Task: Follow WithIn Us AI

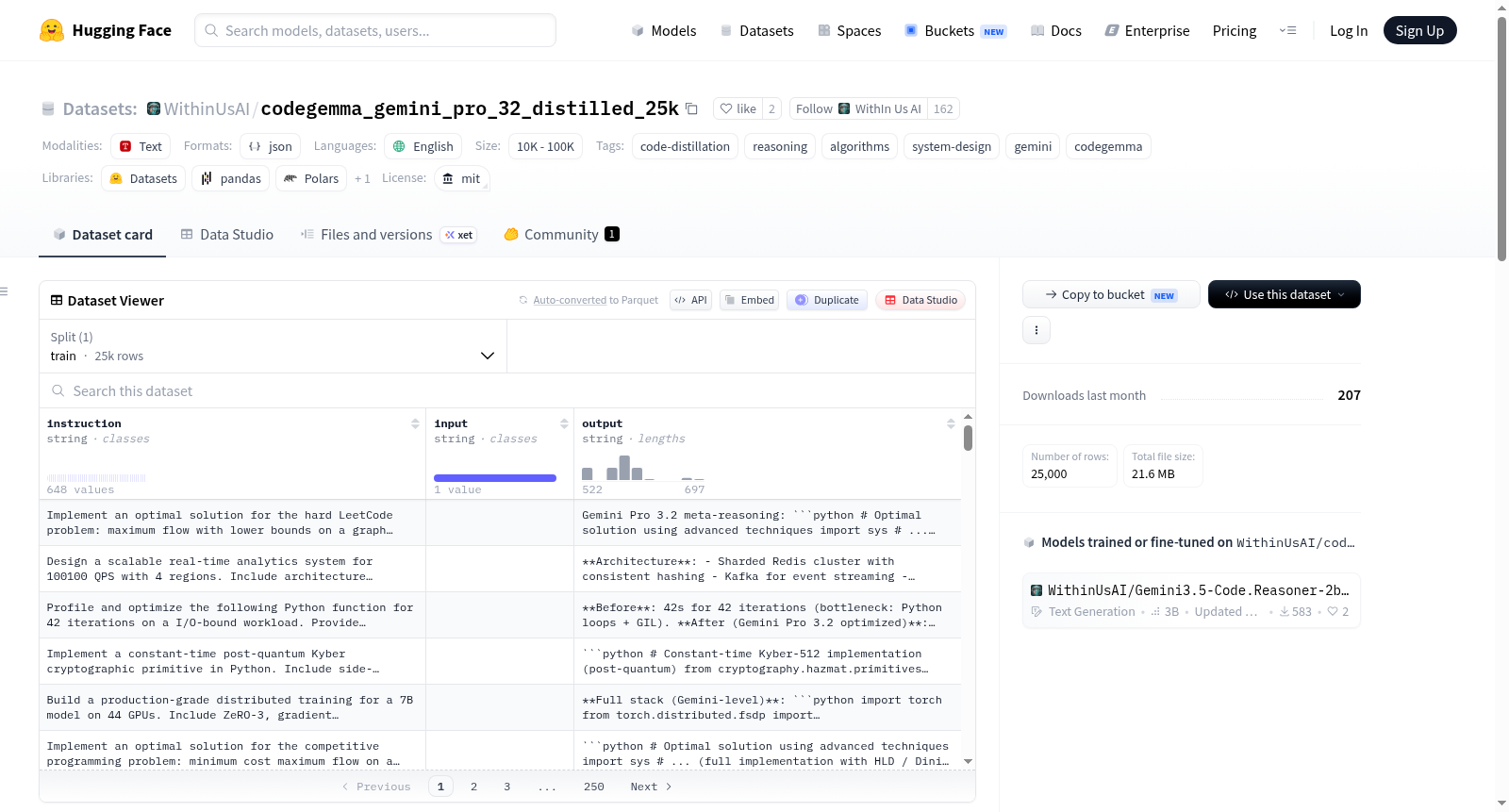Action: [858, 108]
